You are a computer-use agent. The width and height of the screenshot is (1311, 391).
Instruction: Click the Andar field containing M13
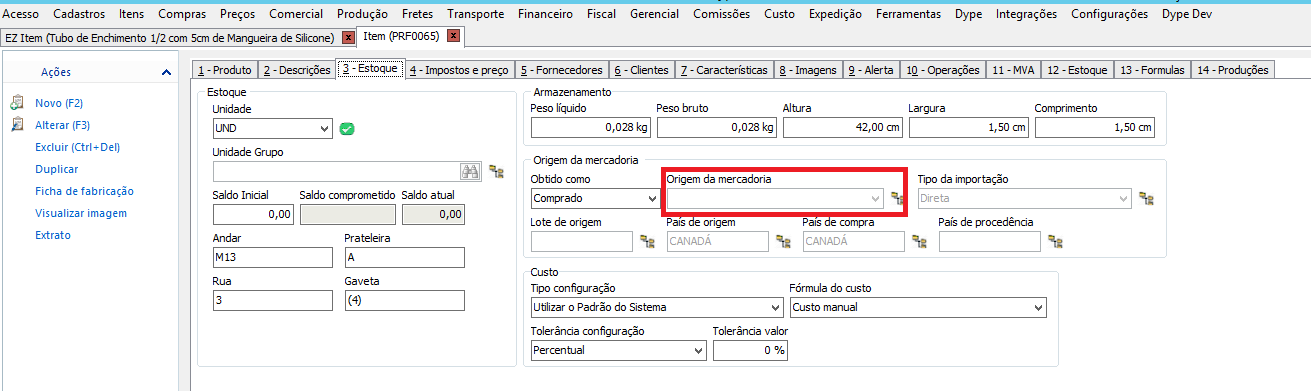tap(272, 258)
